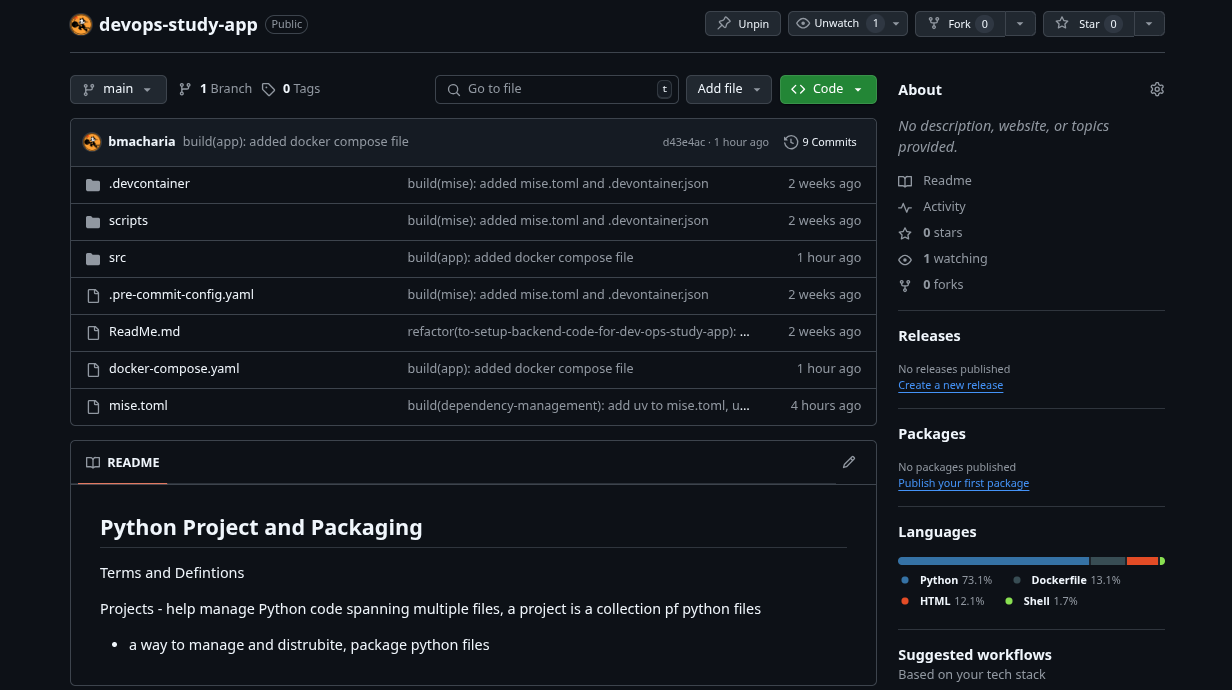Image resolution: width=1232 pixels, height=690 pixels.
Task: Open the green Code dropdown
Action: (827, 89)
